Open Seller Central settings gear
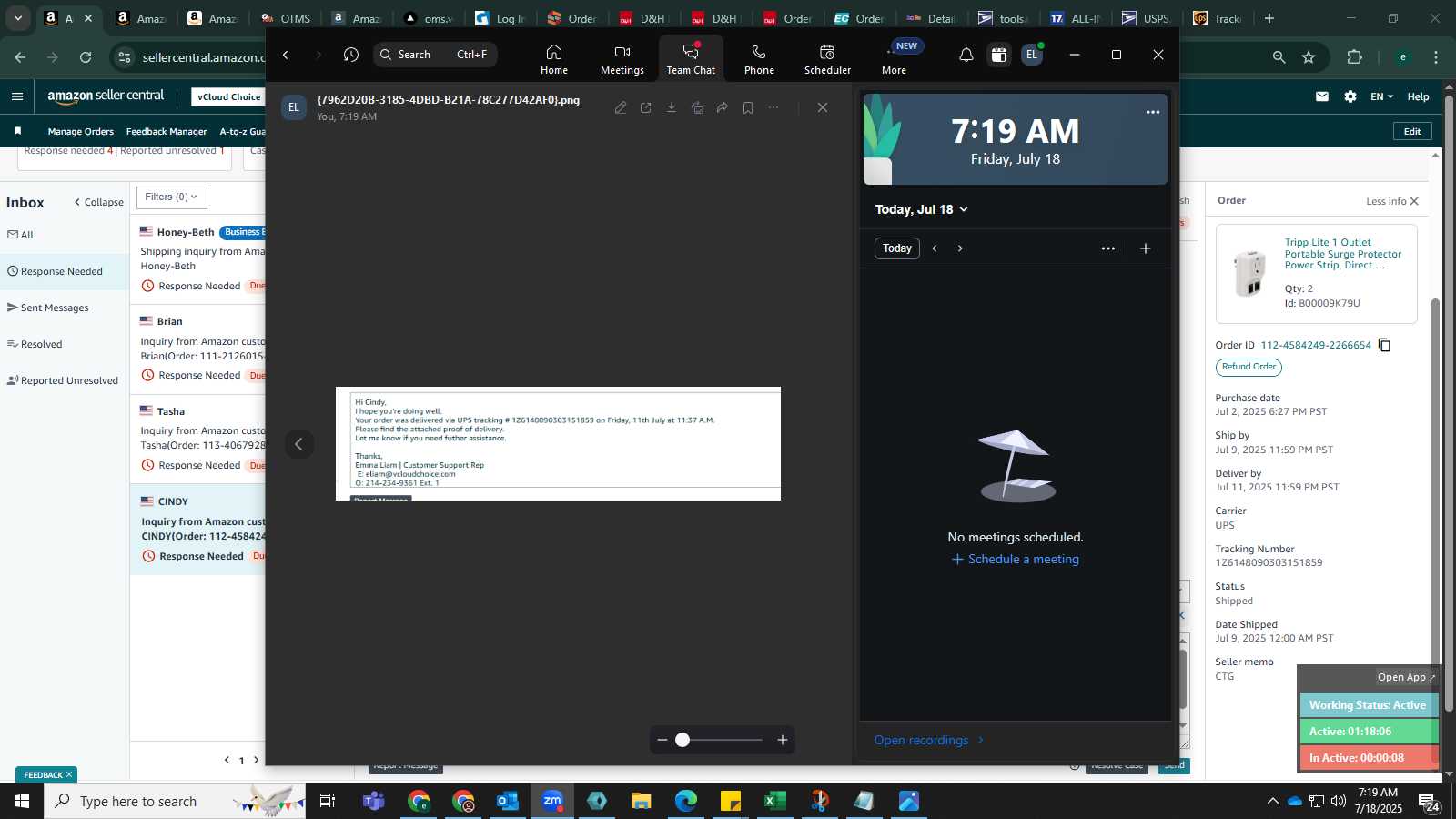The height and width of the screenshot is (819, 1456). tap(1350, 96)
